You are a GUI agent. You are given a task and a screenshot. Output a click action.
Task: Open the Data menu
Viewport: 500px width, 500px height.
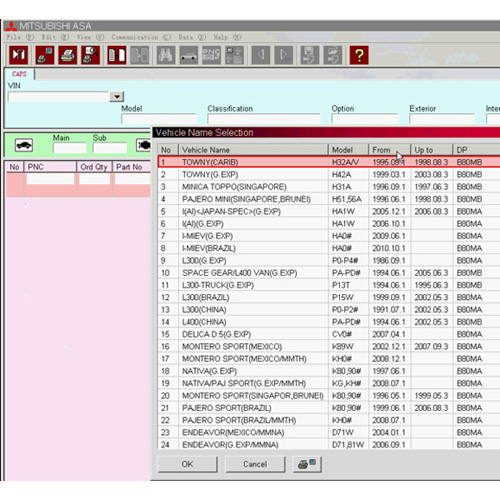pyautogui.click(x=192, y=37)
